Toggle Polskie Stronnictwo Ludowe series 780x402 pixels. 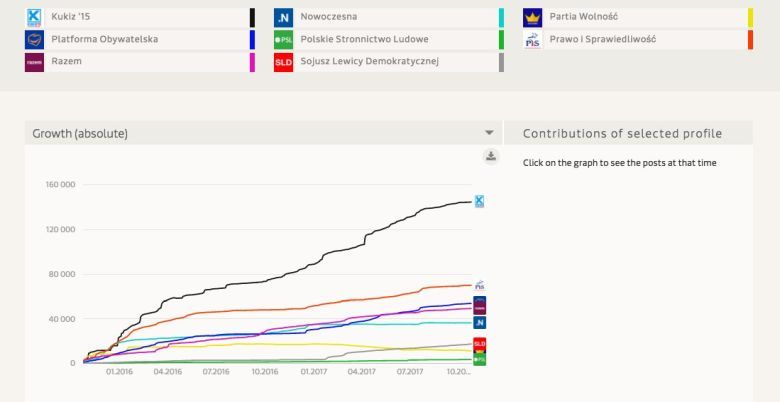tap(357, 39)
